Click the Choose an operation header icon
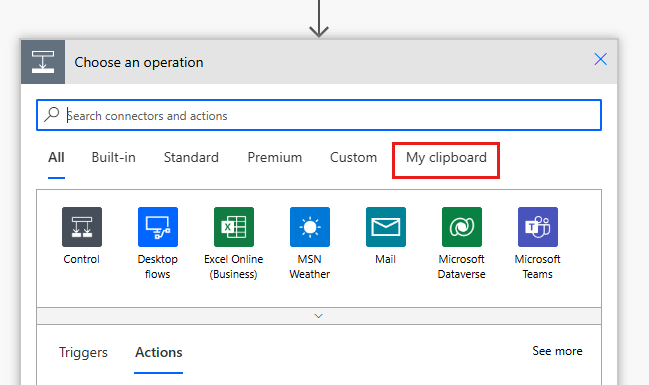 click(x=43, y=62)
